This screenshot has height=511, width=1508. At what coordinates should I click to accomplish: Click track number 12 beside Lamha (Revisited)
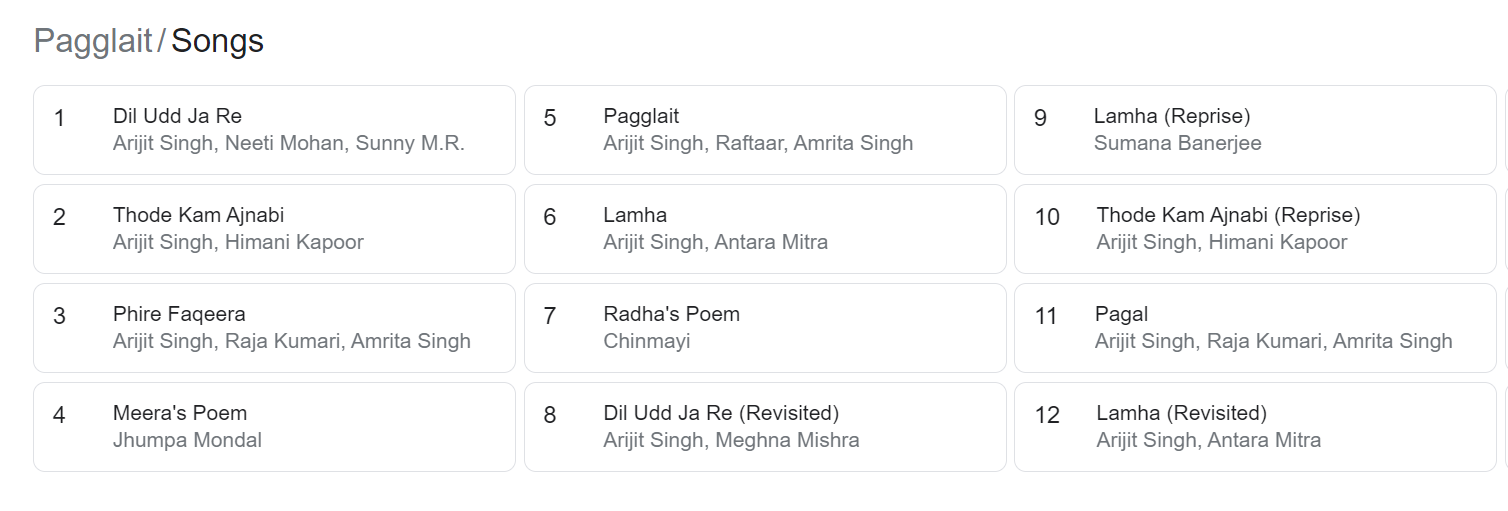tap(1046, 416)
